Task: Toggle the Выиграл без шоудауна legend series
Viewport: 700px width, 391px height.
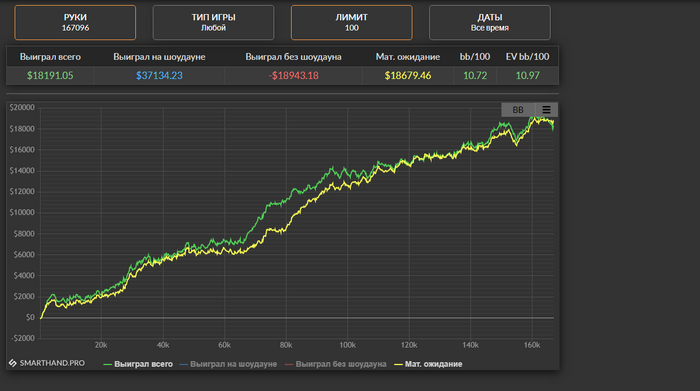Action: coord(335,364)
